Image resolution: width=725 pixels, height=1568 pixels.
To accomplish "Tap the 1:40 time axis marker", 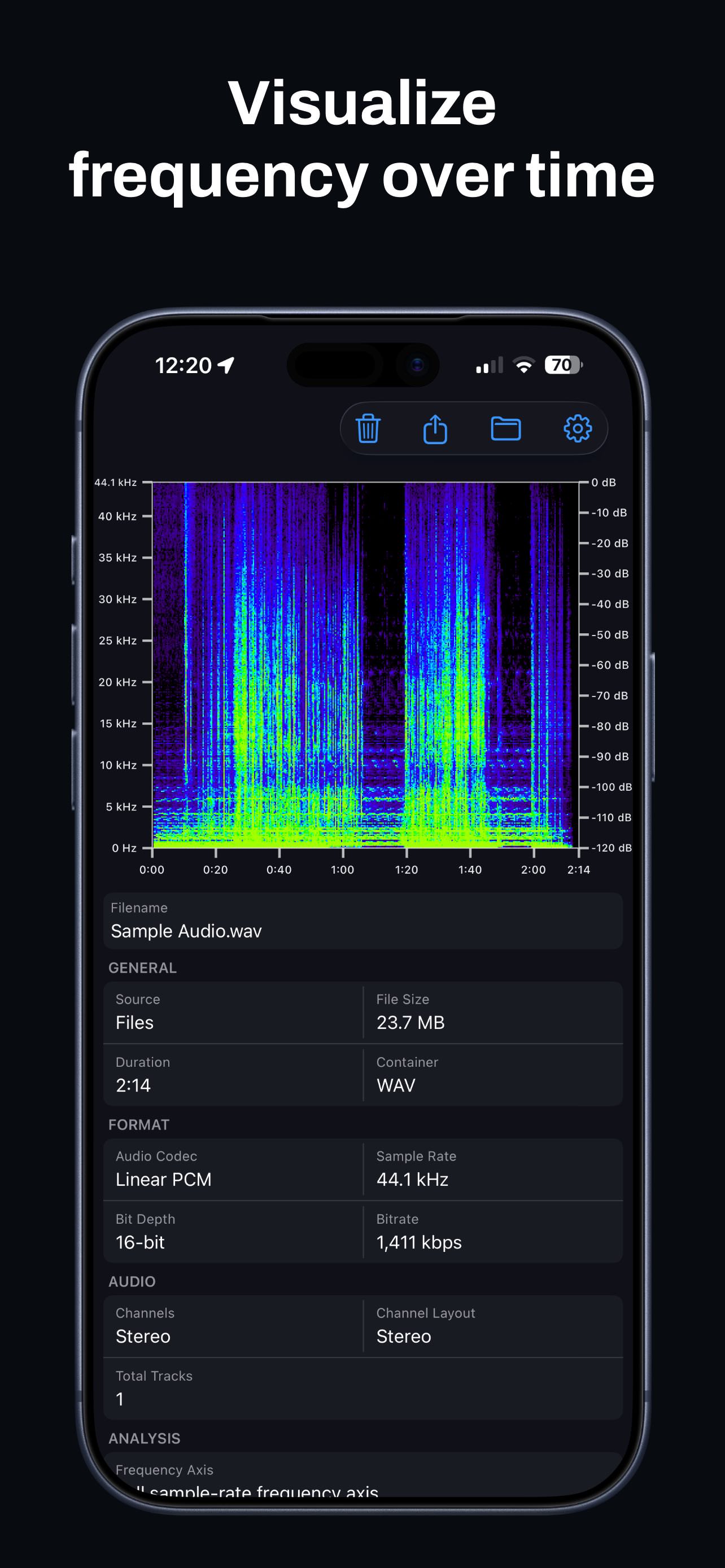I will [x=470, y=870].
